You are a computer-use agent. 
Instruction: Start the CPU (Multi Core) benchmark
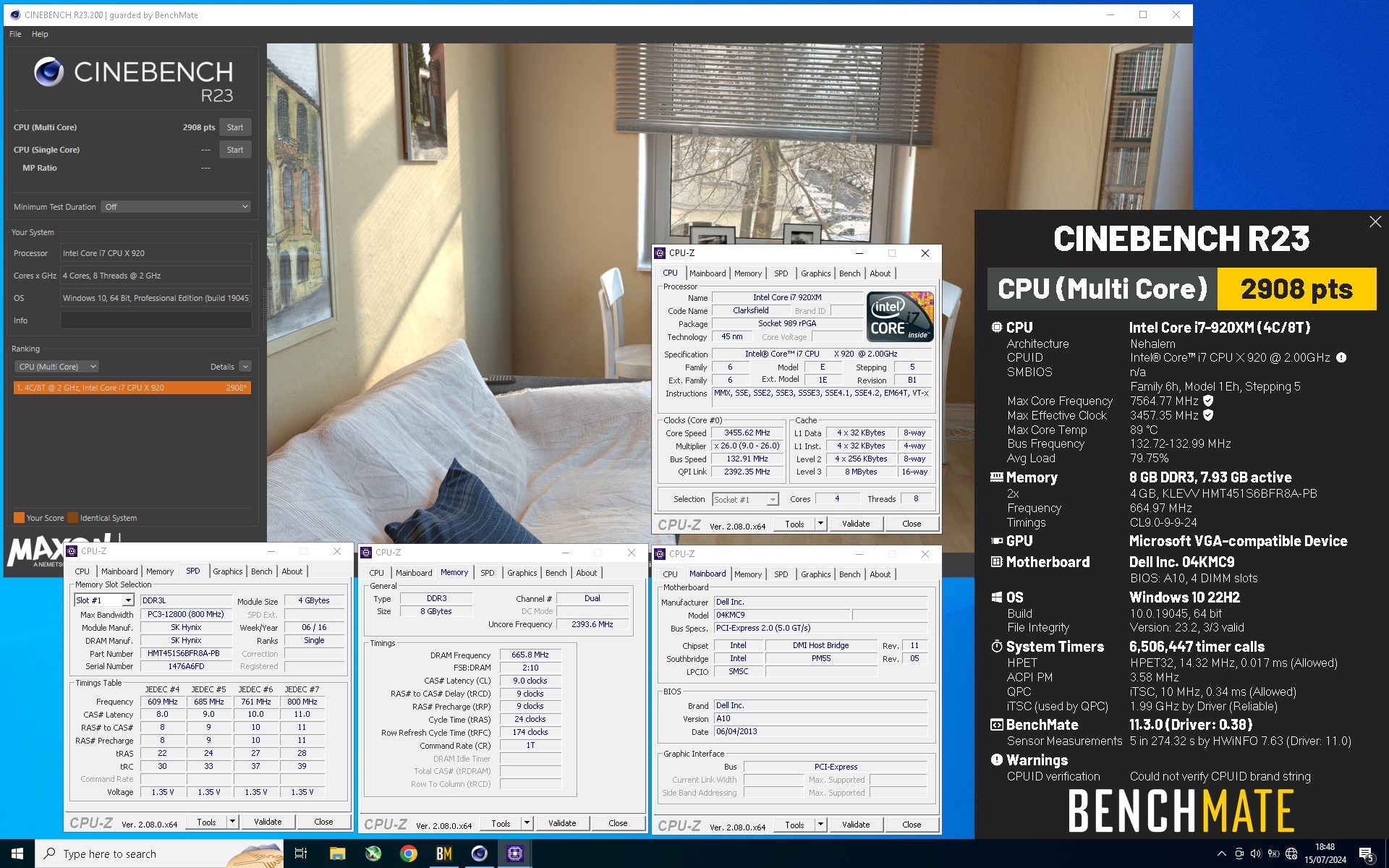coord(235,127)
